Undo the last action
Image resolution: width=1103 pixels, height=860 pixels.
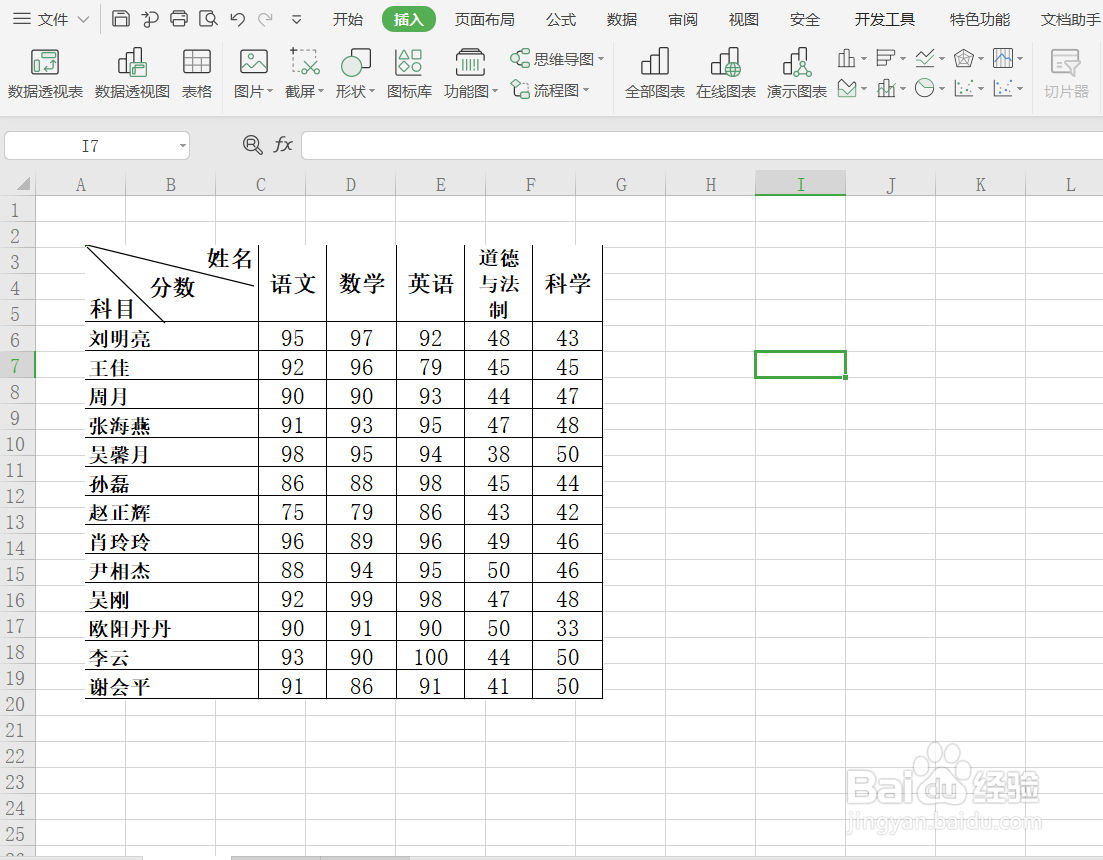coord(237,19)
